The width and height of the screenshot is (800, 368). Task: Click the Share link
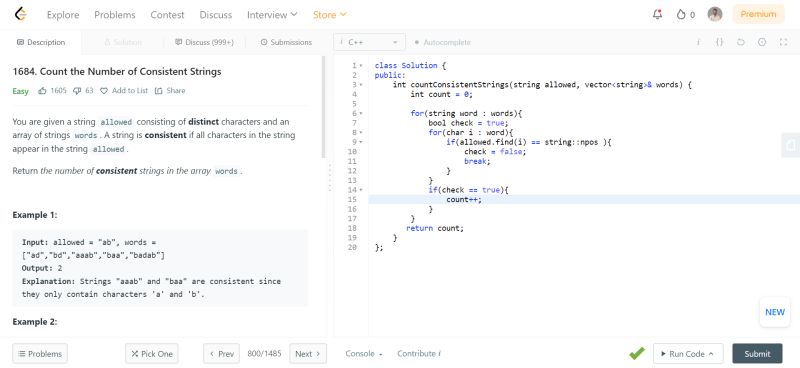pos(176,91)
